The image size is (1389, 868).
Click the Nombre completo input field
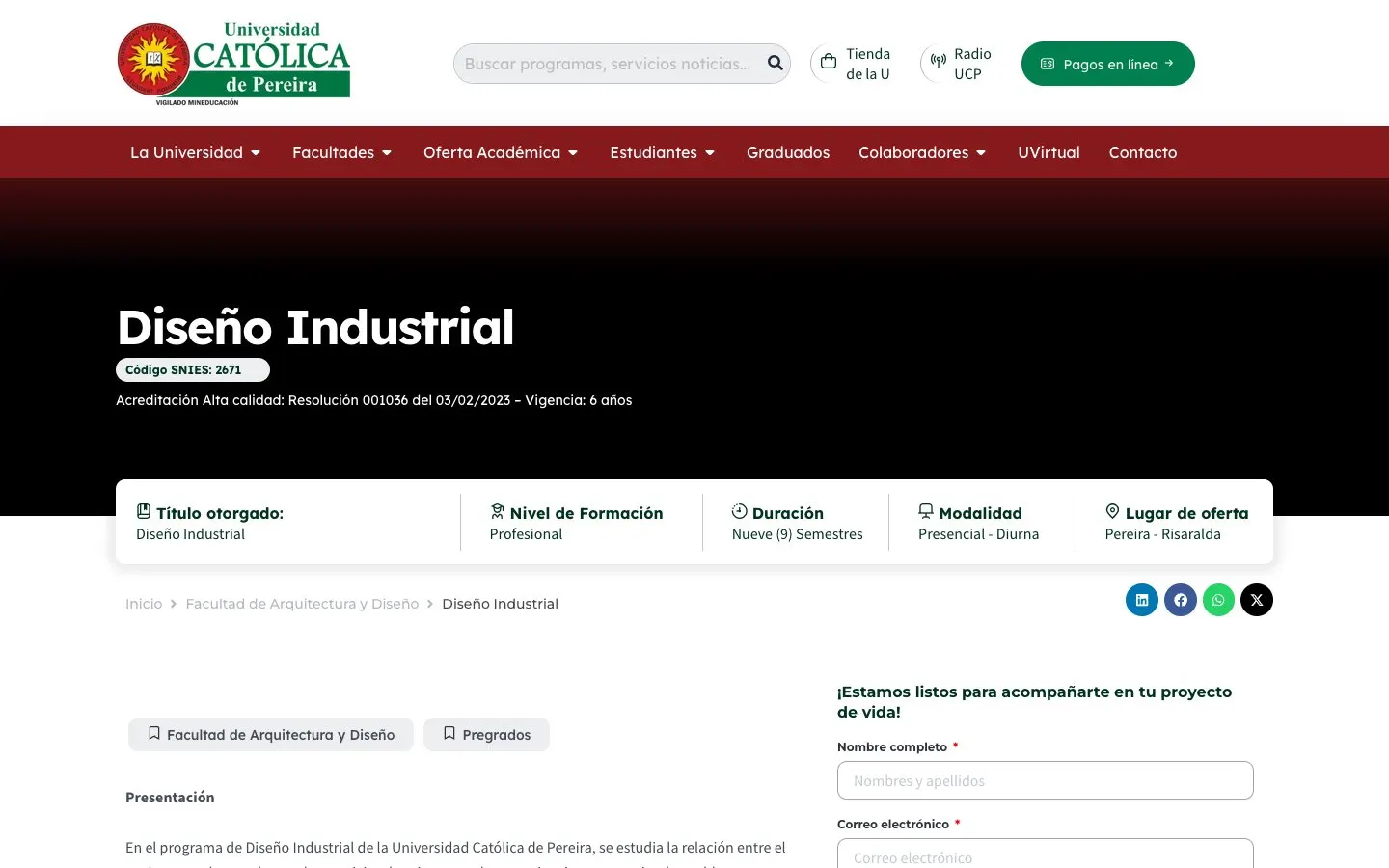pyautogui.click(x=1046, y=780)
